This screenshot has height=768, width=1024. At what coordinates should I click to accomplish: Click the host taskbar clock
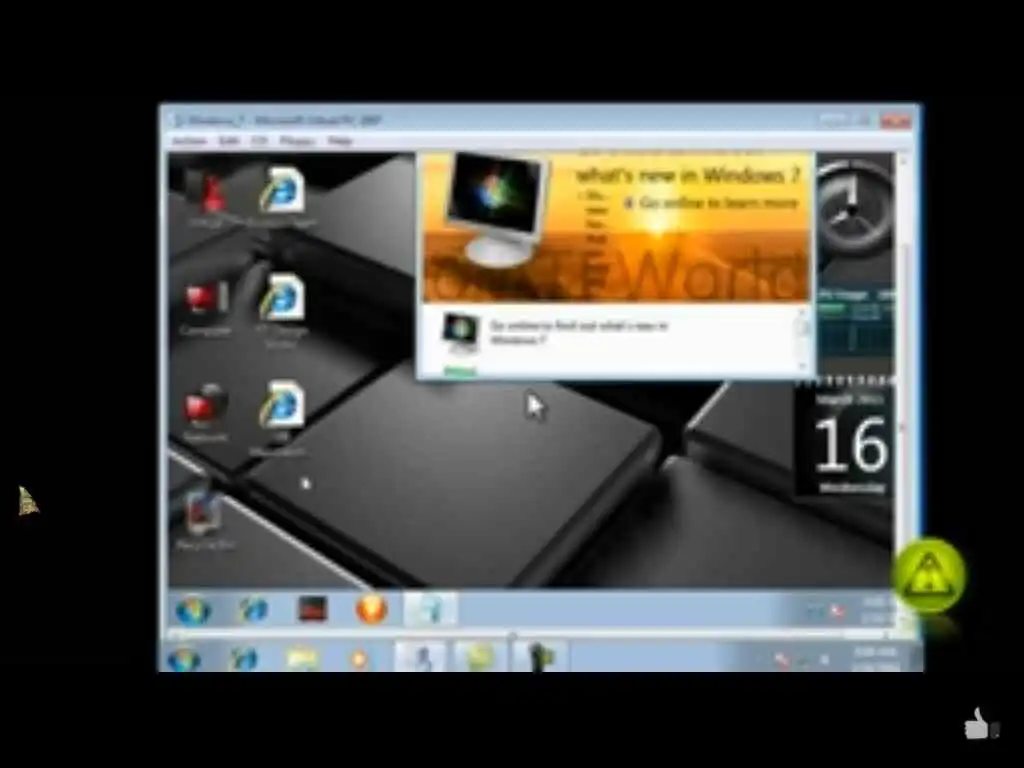click(x=876, y=659)
